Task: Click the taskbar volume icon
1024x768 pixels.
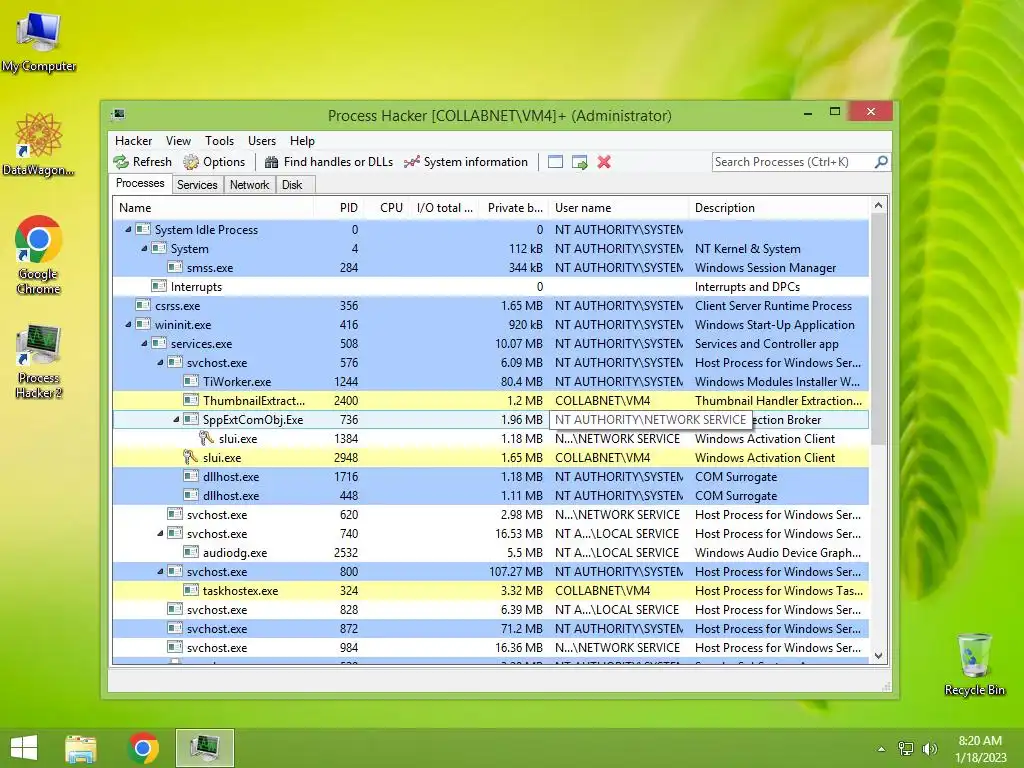Action: pyautogui.click(x=929, y=749)
